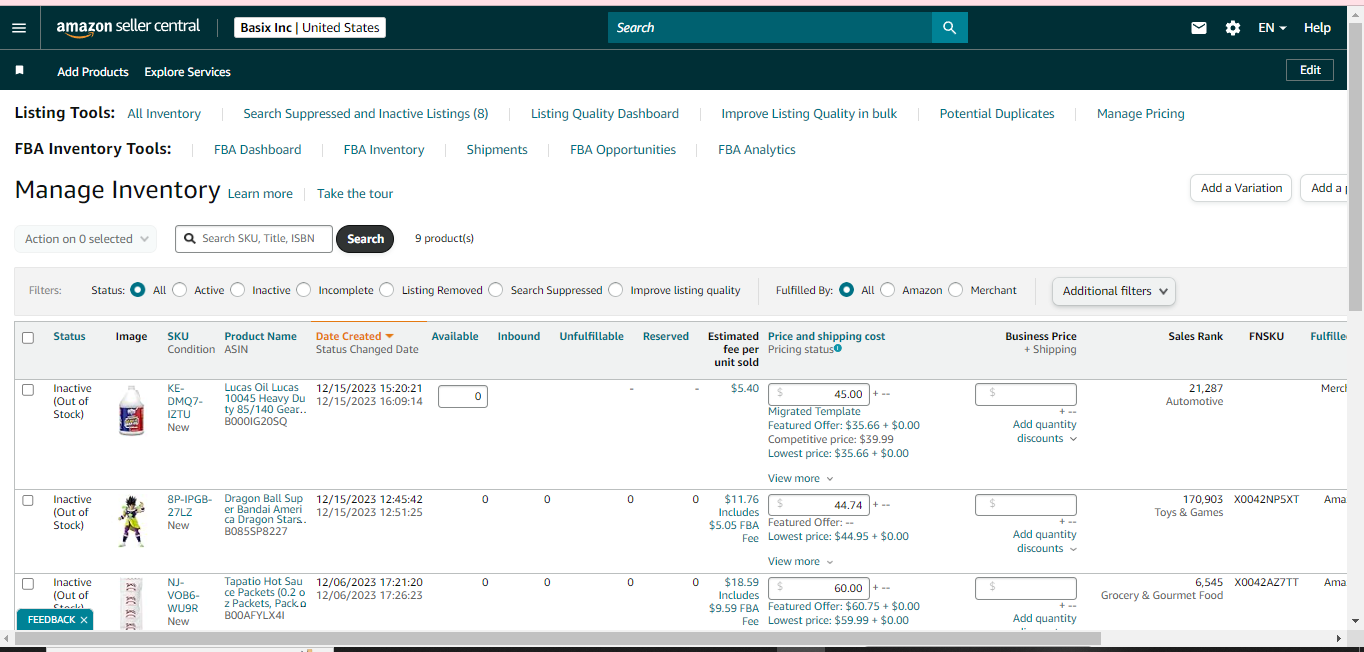Open Potential Duplicates
The image size is (1364, 652).
coord(997,114)
